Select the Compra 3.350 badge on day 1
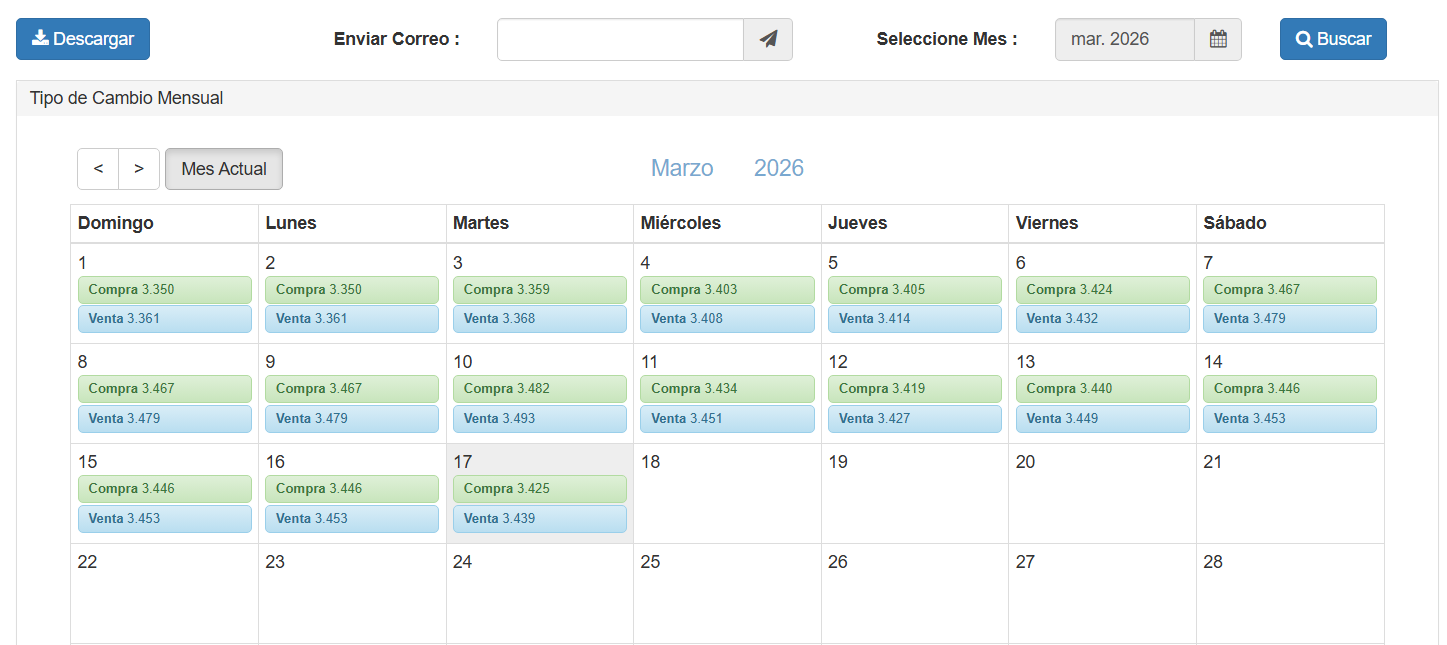1447x645 pixels. pyautogui.click(x=164, y=289)
